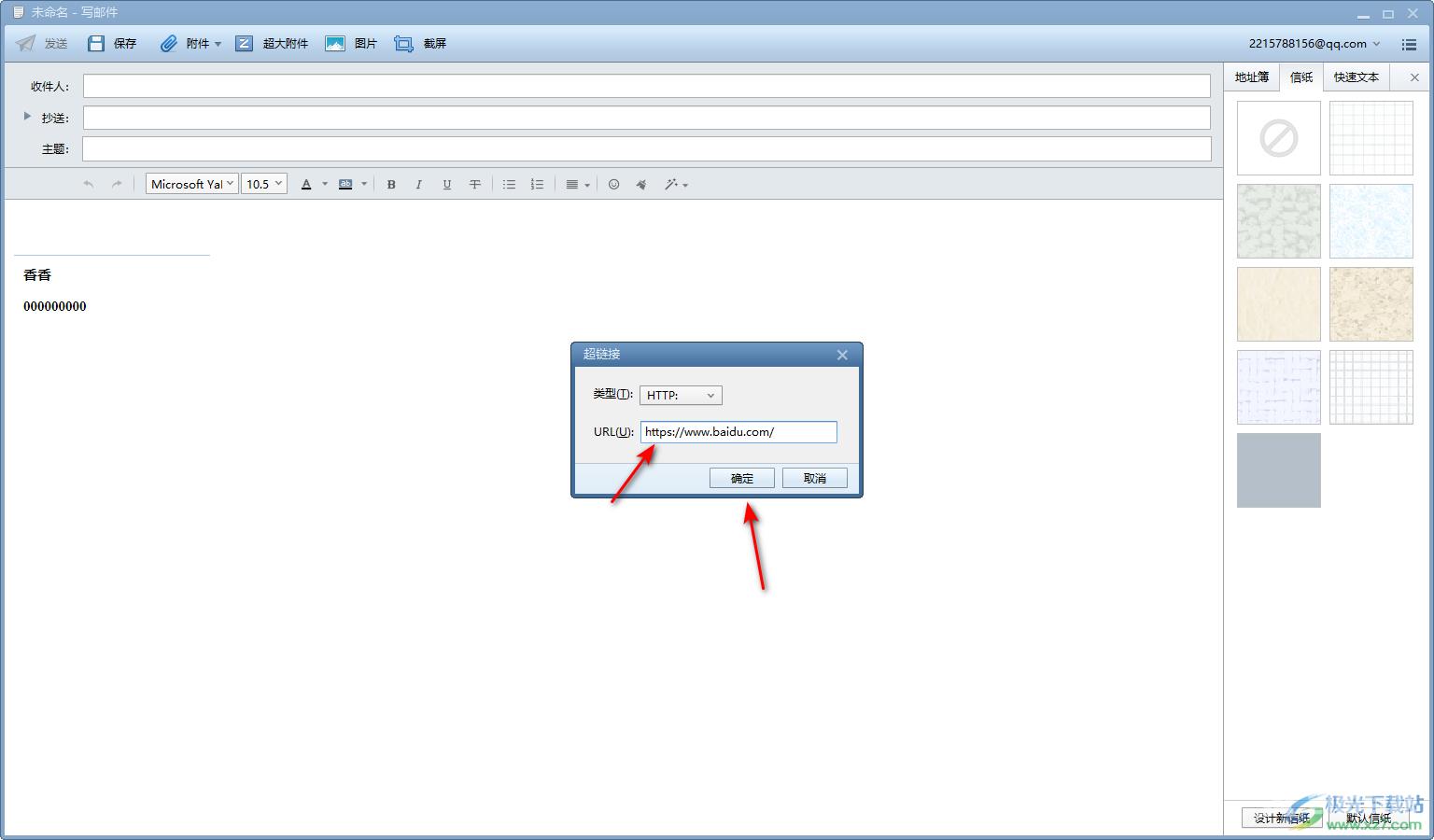The height and width of the screenshot is (840, 1434).
Task: Select the light grid stationery thumbnail in first row
Action: click(1371, 138)
